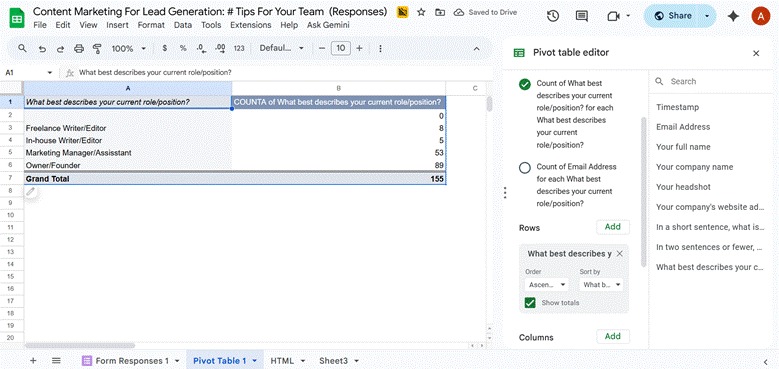Select the Timestamp field in the list

677,107
